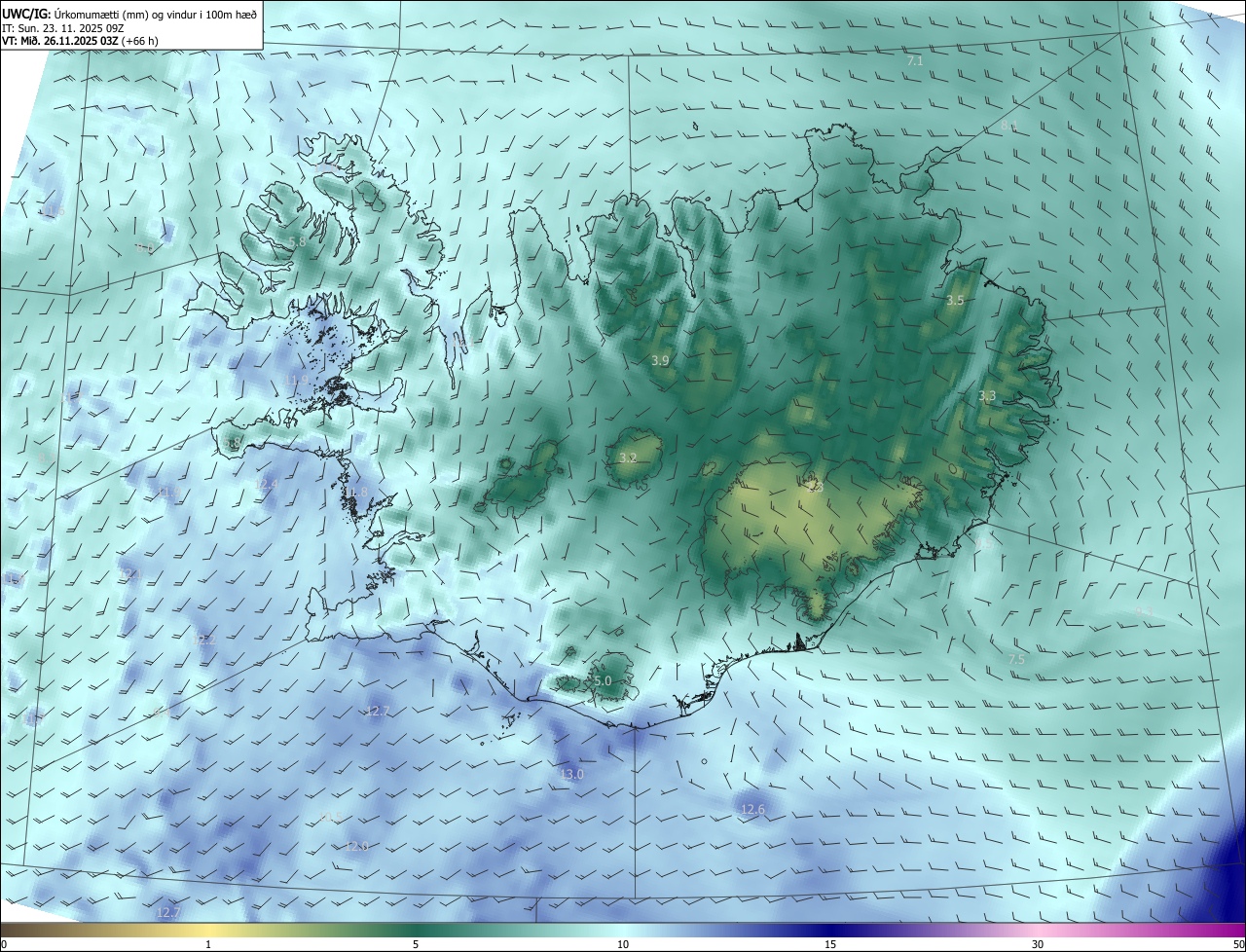Click the '13.0' value label offshore to the south
1246x952 pixels.
[x=571, y=774]
